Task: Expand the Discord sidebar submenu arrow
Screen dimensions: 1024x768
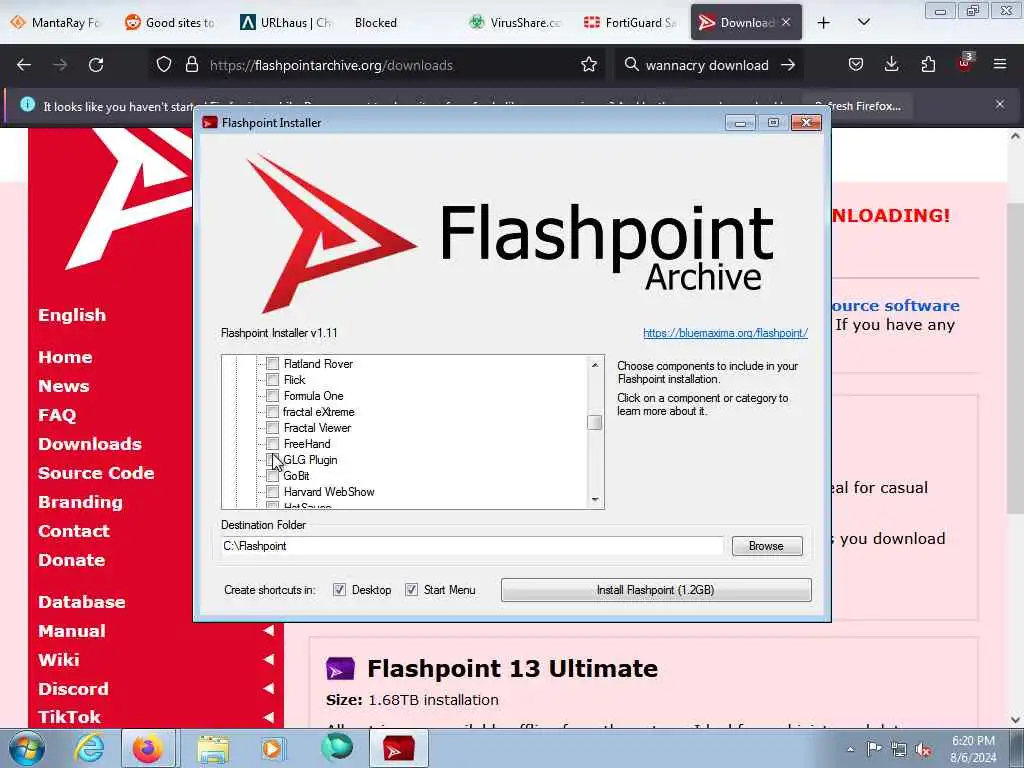Action: pyautogui.click(x=268, y=688)
